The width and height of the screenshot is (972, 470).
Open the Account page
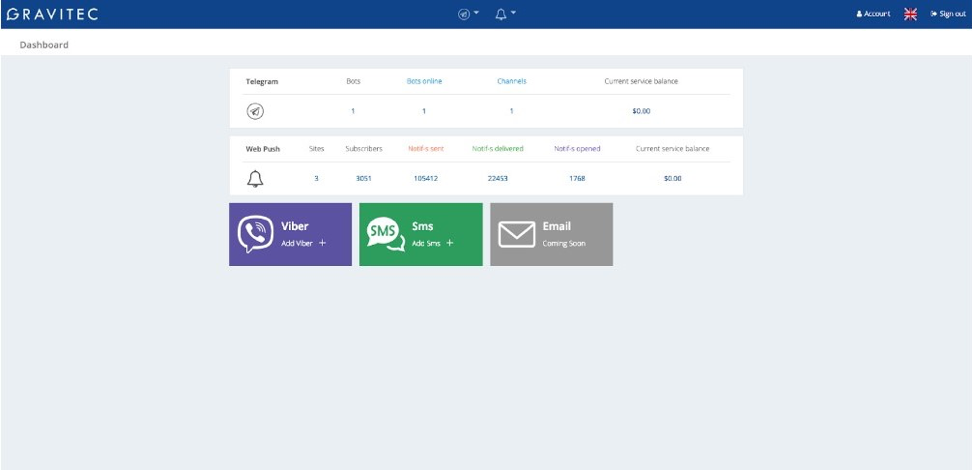coord(873,14)
